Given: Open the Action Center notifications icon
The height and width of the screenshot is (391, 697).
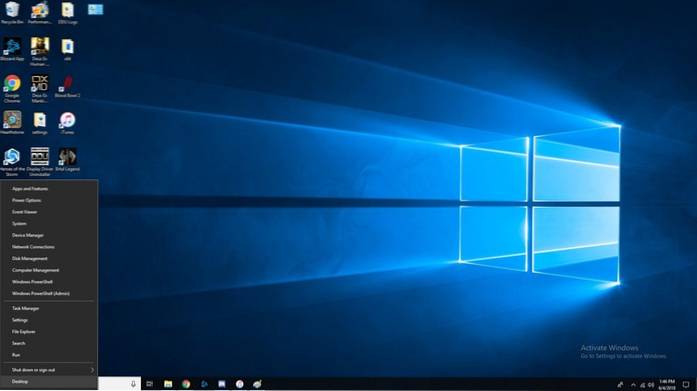Looking at the screenshot, I should [x=686, y=384].
